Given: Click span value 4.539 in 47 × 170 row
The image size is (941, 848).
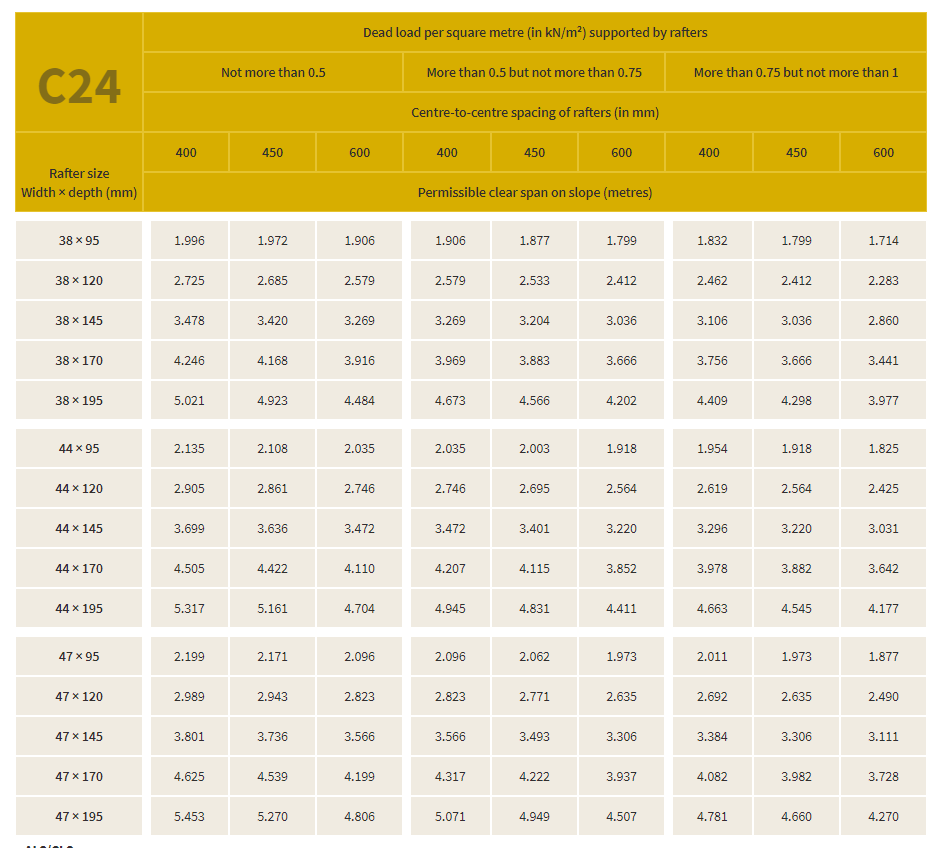Looking at the screenshot, I should [x=272, y=777].
